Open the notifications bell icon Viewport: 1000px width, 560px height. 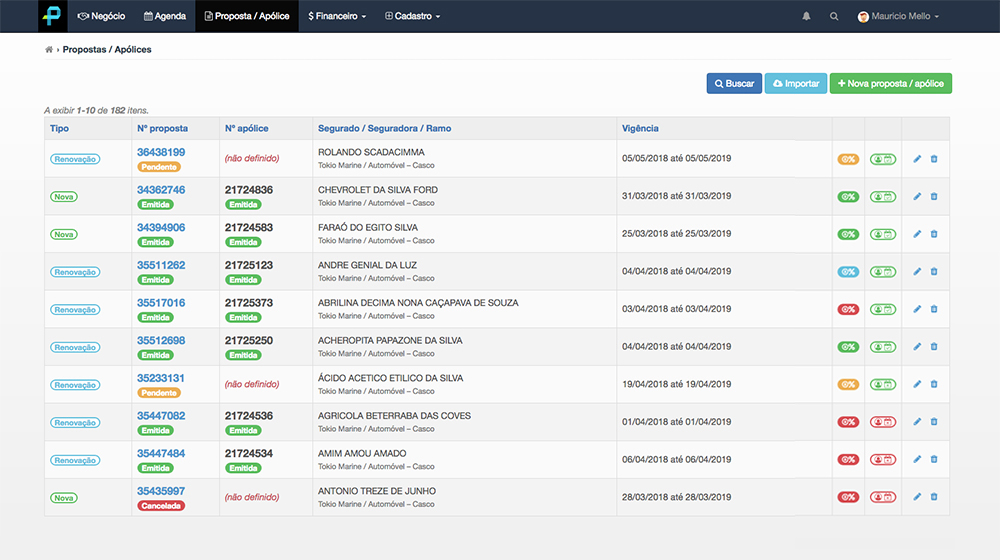click(x=806, y=16)
